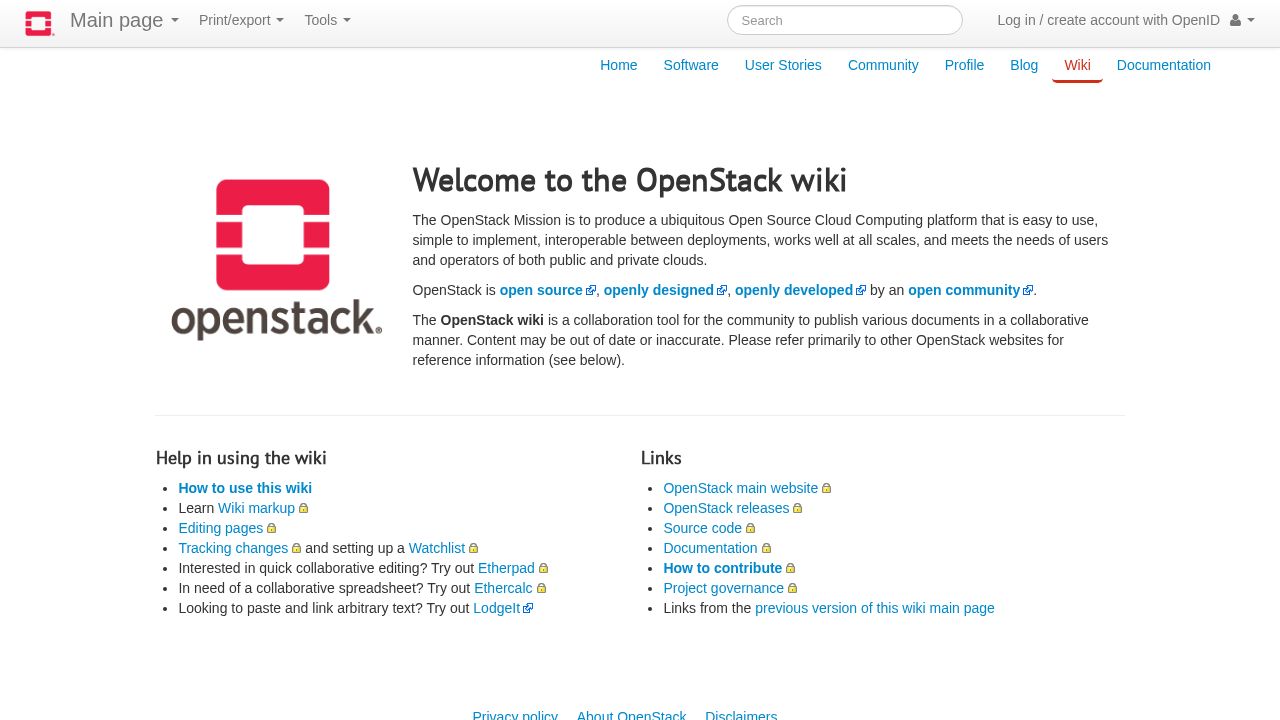
Task: Follow the 'openly developed' link
Action: (800, 290)
